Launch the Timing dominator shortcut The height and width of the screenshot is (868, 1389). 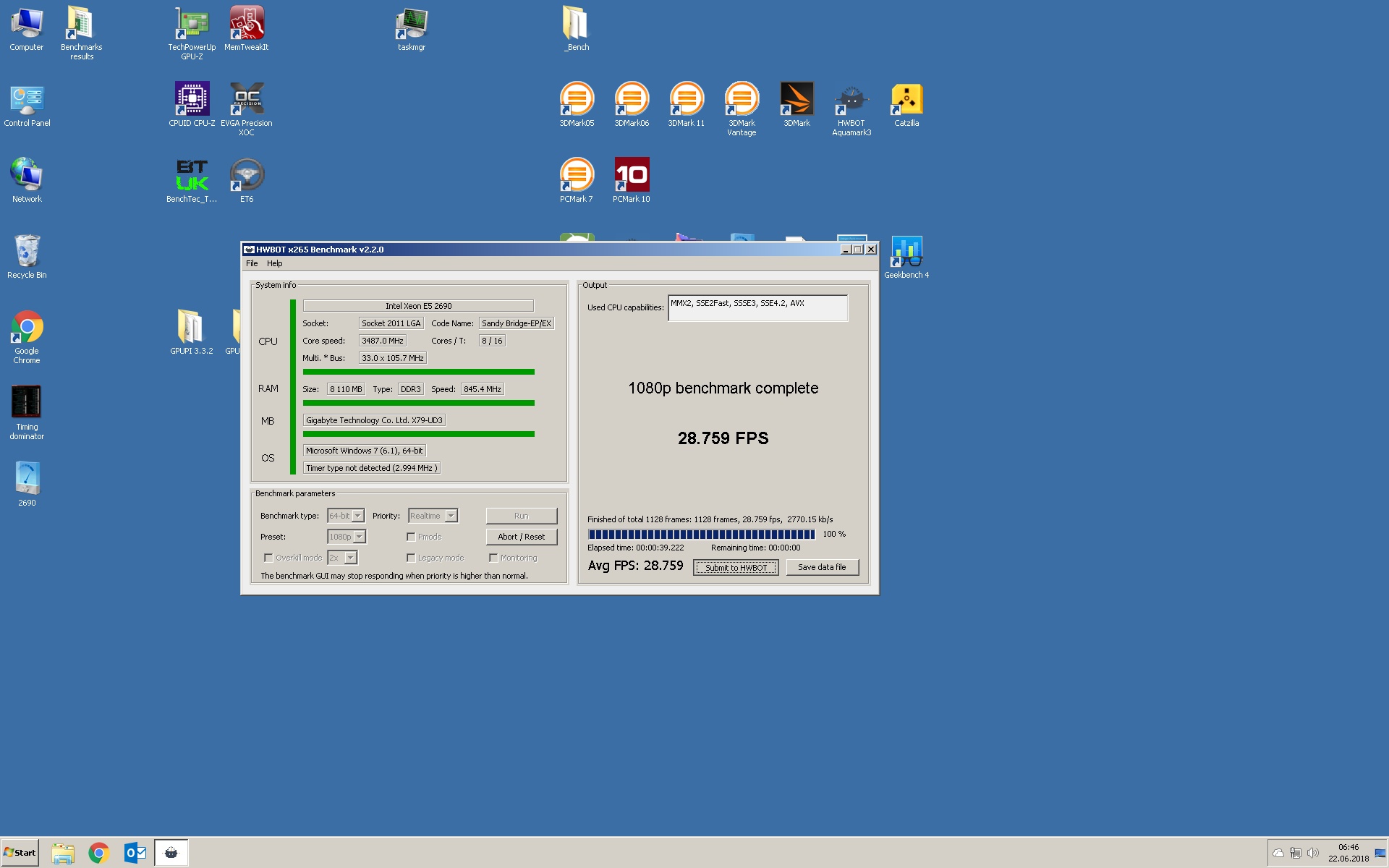27,413
